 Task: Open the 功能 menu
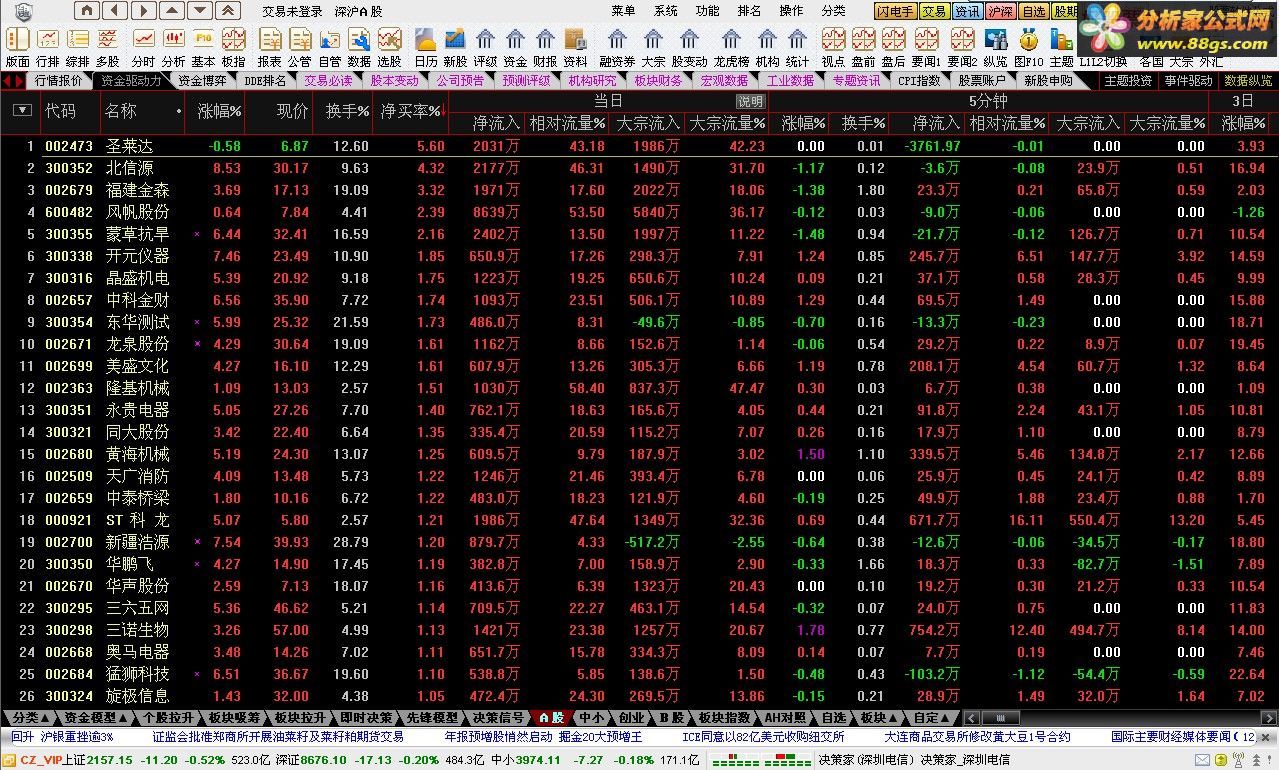pyautogui.click(x=707, y=11)
